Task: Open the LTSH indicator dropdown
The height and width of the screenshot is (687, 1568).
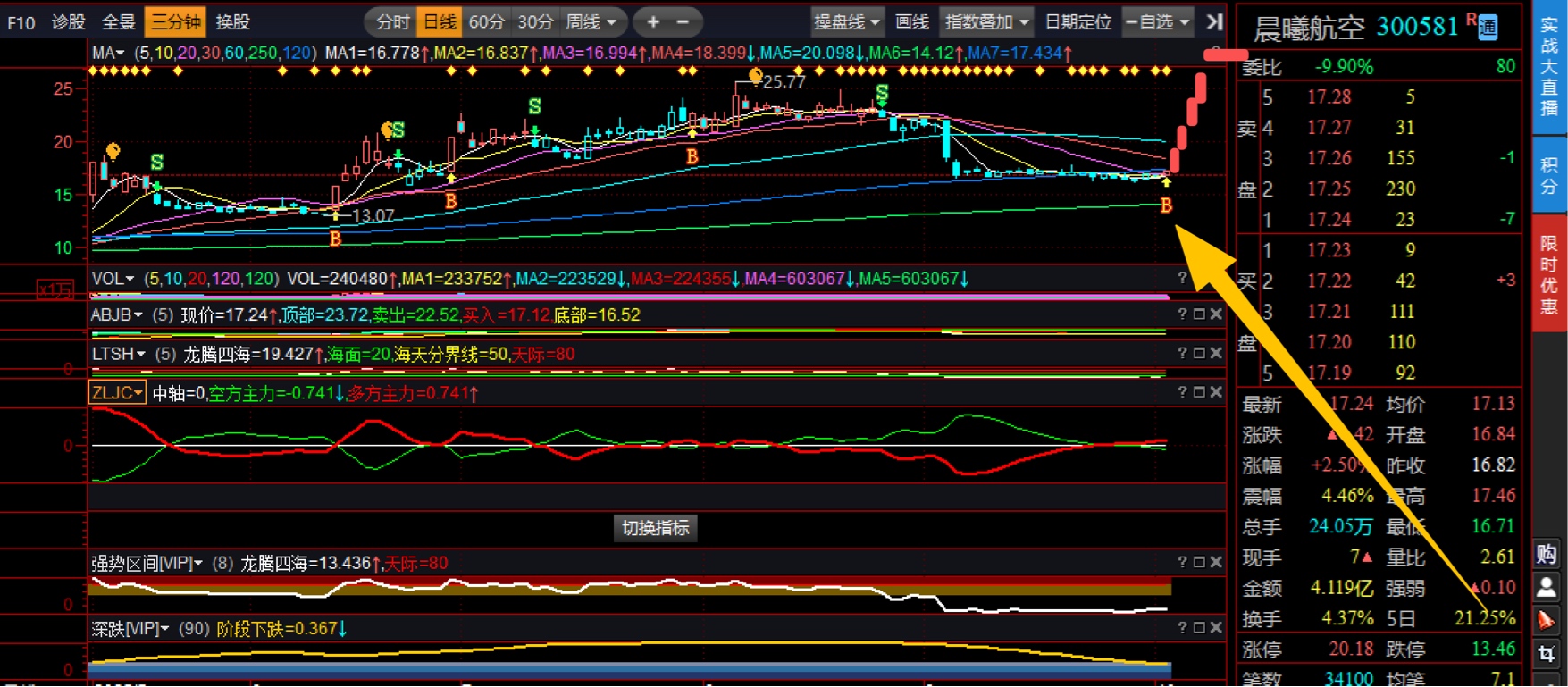Action: point(118,354)
